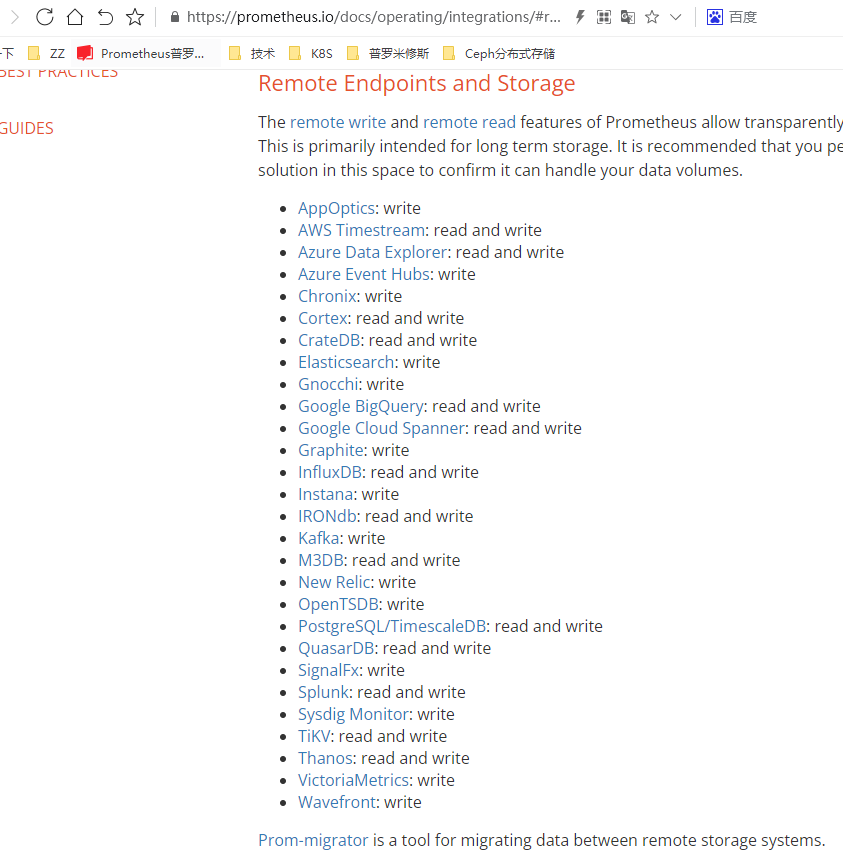843x854 pixels.
Task: Open the TiKV link
Action: [x=314, y=736]
